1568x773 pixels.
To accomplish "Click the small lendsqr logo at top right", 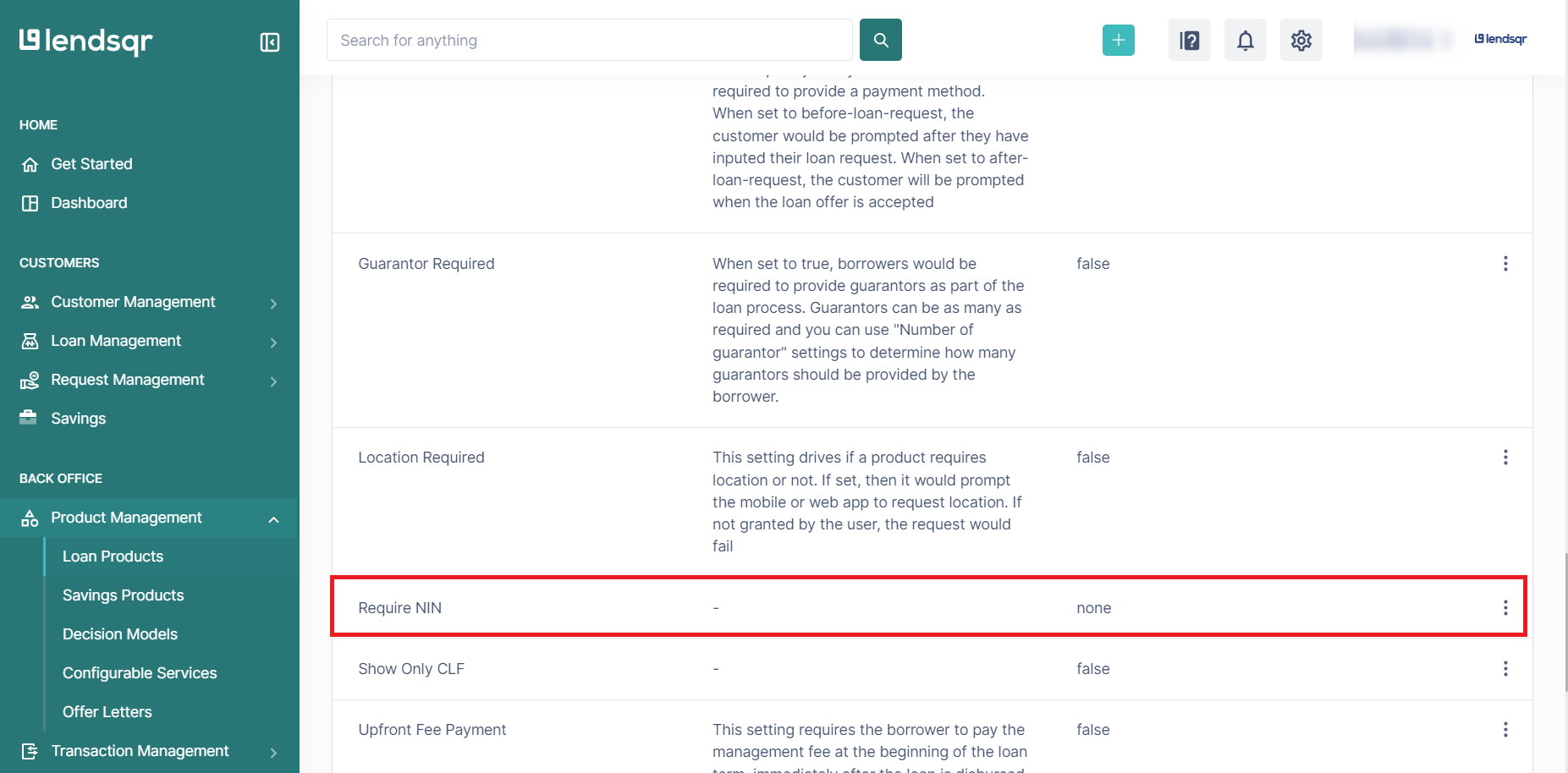I will pyautogui.click(x=1500, y=39).
